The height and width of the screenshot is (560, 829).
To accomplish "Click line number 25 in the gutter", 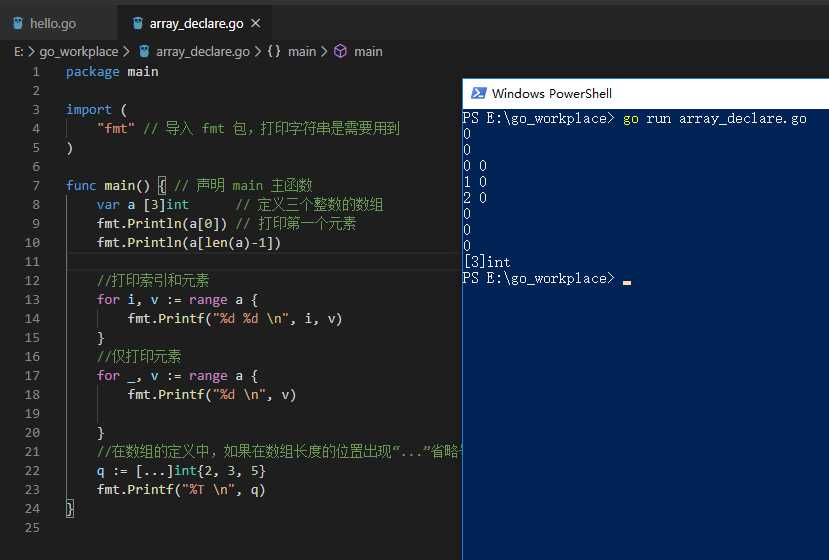I will 32,528.
